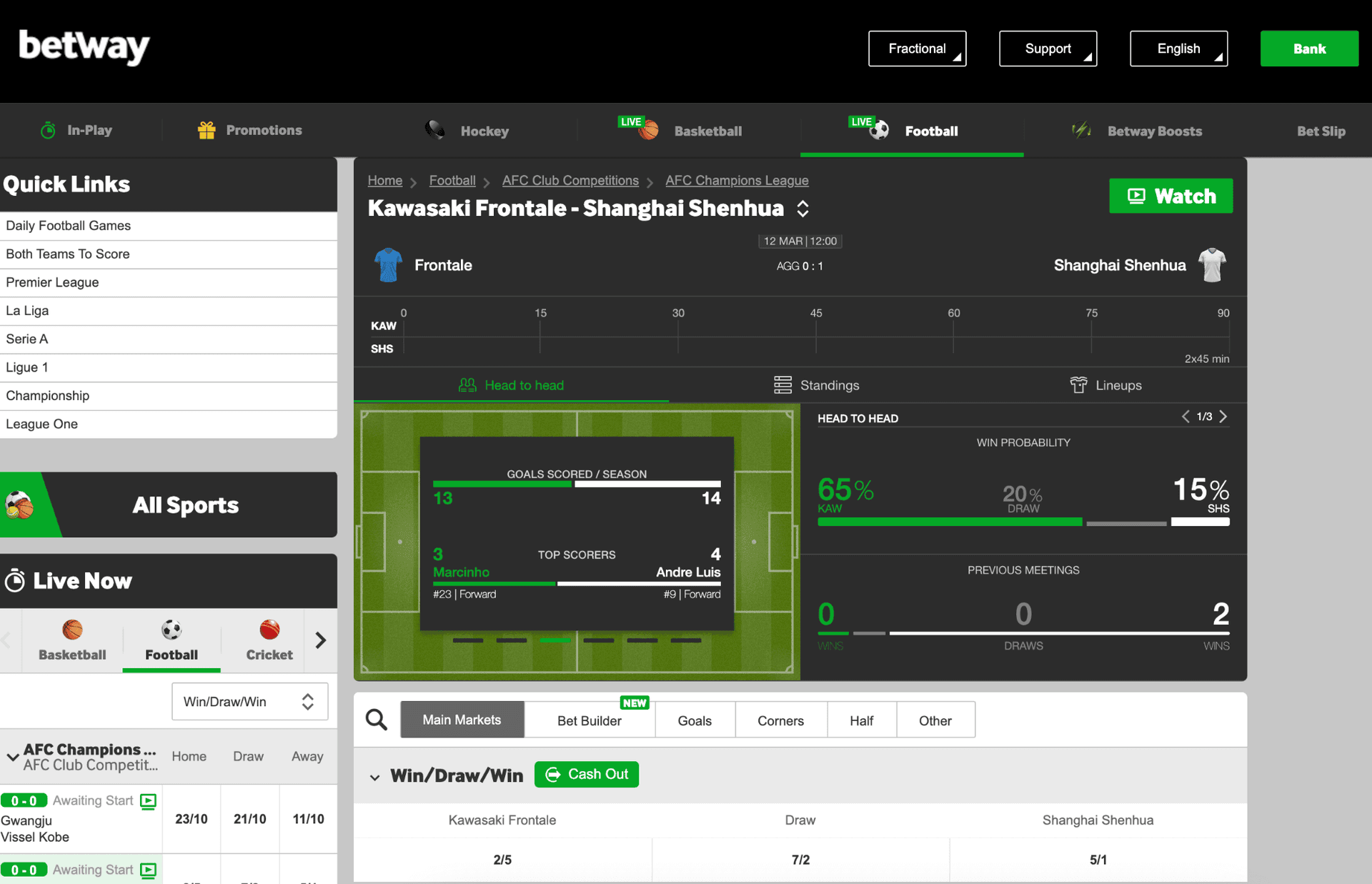Collapse the Win/Draw/Win market section

click(x=375, y=776)
